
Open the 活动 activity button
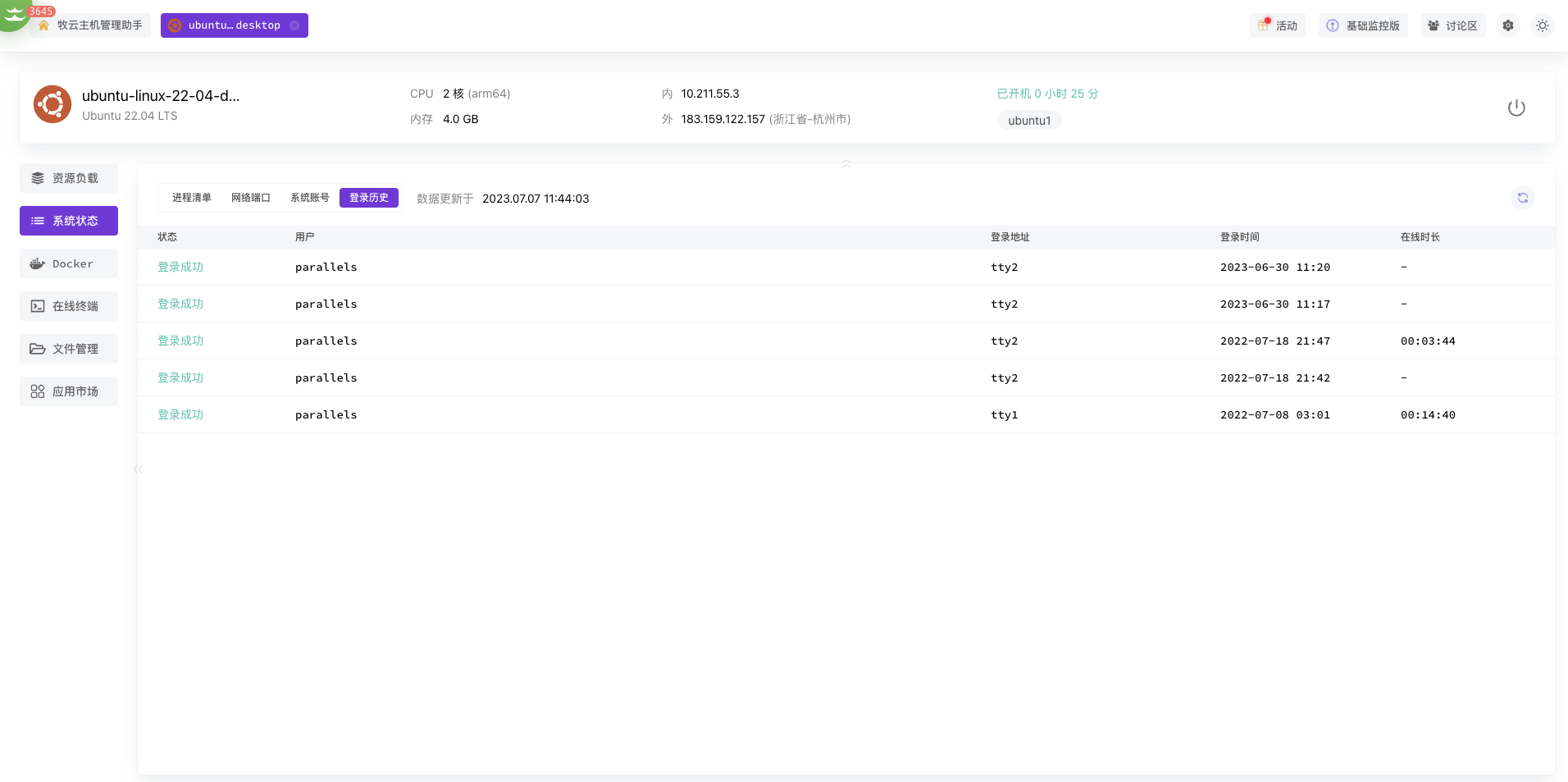[x=1278, y=25]
